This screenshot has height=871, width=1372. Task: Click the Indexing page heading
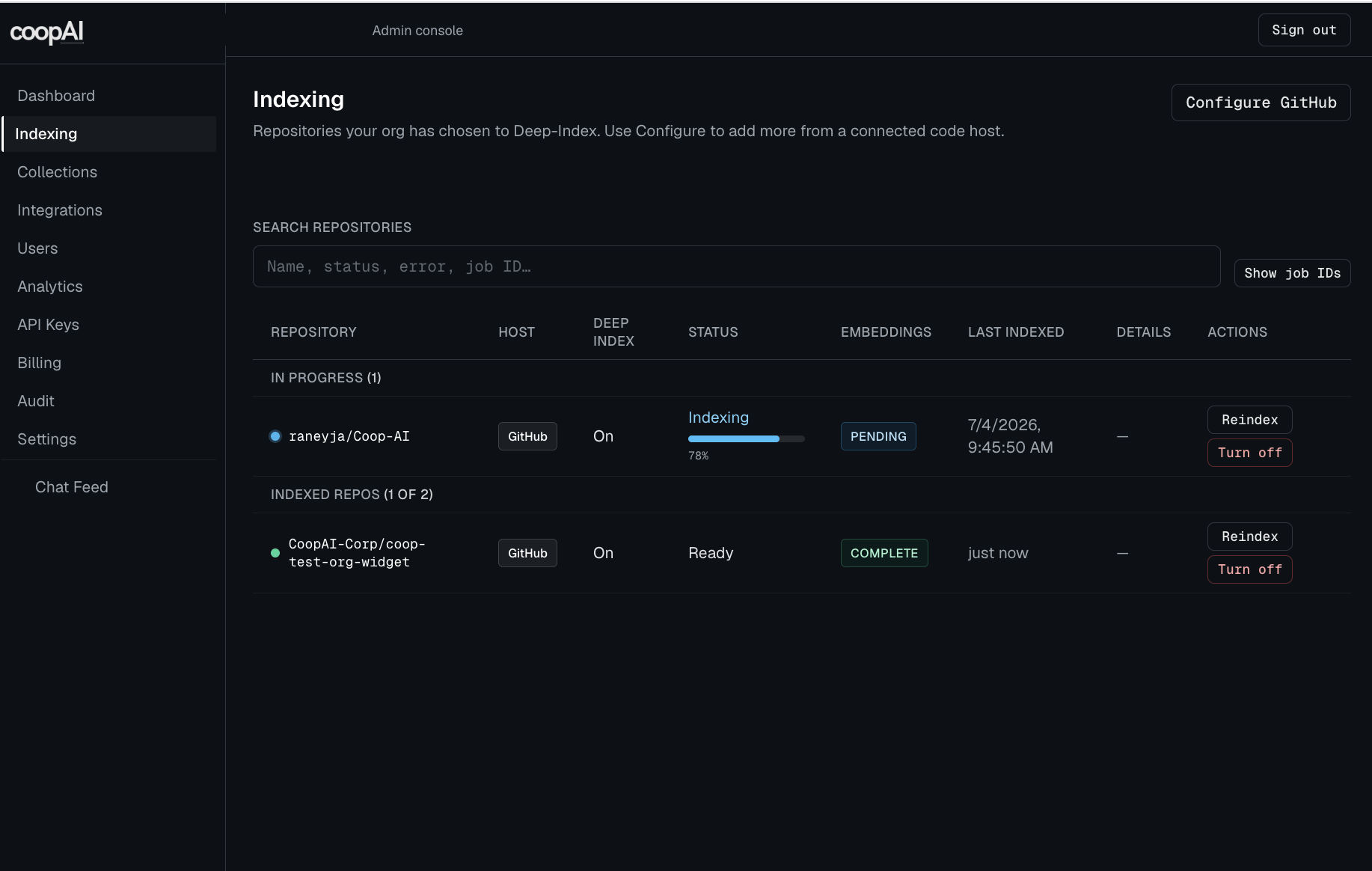tap(298, 100)
